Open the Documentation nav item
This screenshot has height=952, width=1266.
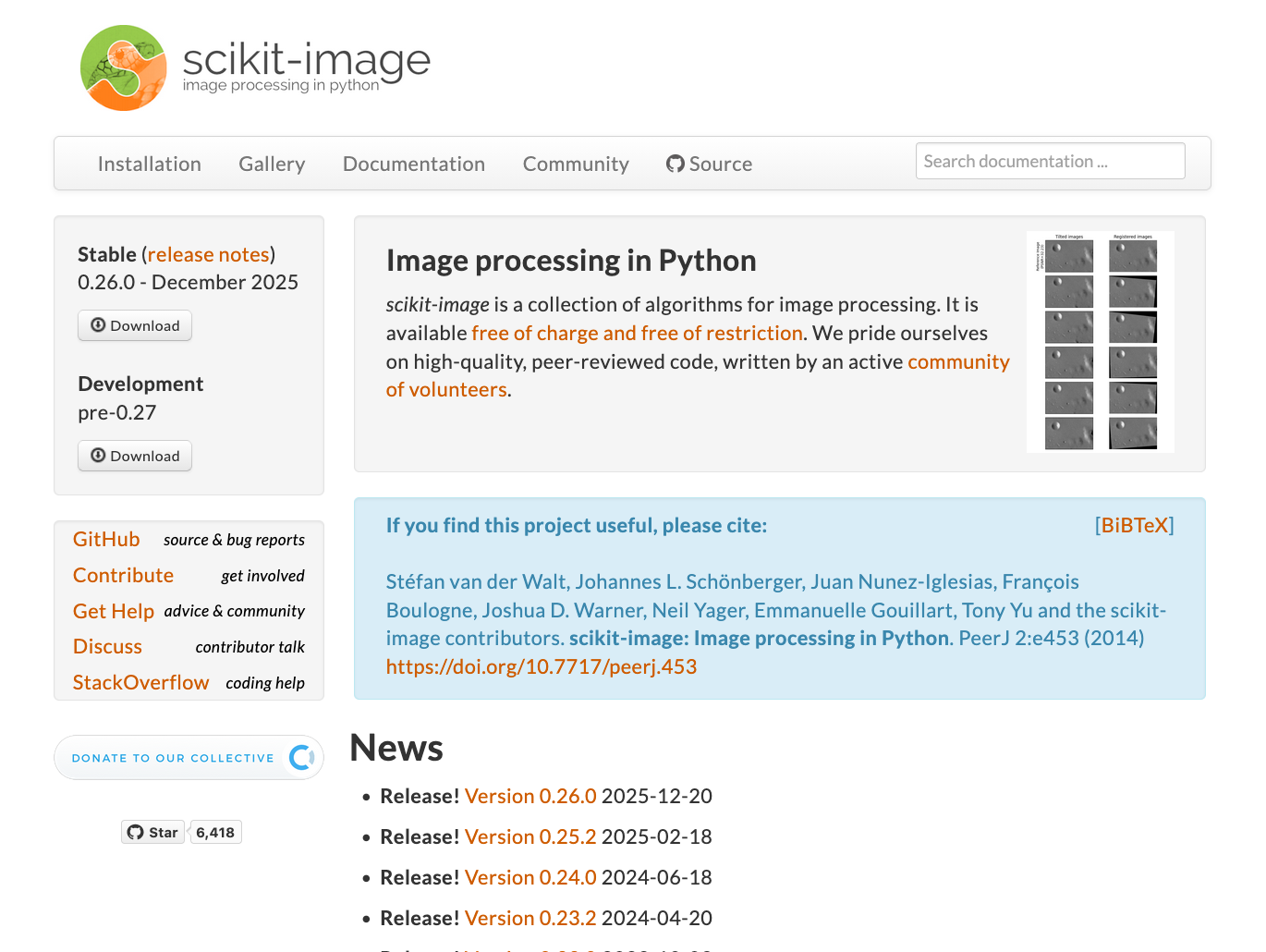414,165
